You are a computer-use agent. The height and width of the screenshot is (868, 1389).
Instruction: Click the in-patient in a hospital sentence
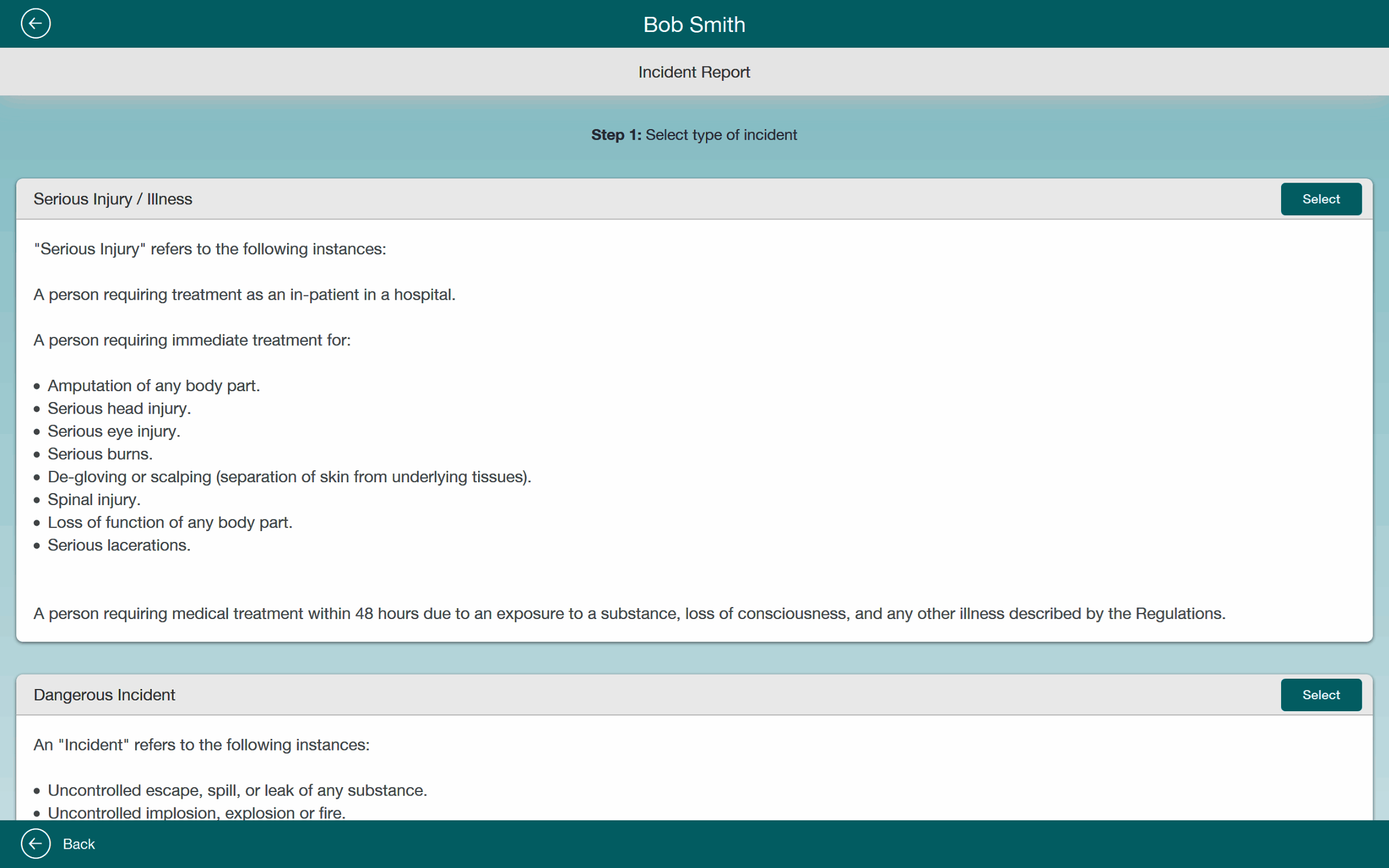tap(244, 294)
